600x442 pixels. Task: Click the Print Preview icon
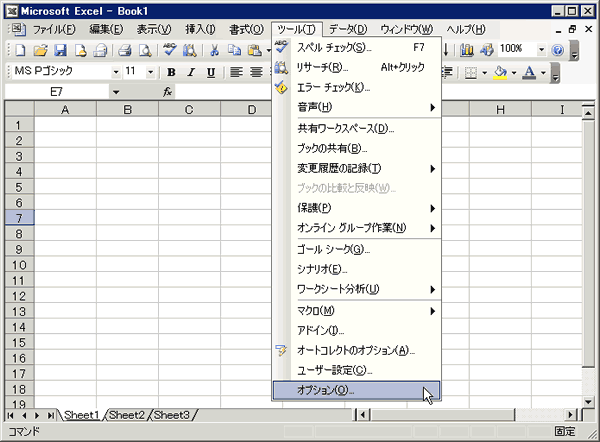(x=145, y=50)
